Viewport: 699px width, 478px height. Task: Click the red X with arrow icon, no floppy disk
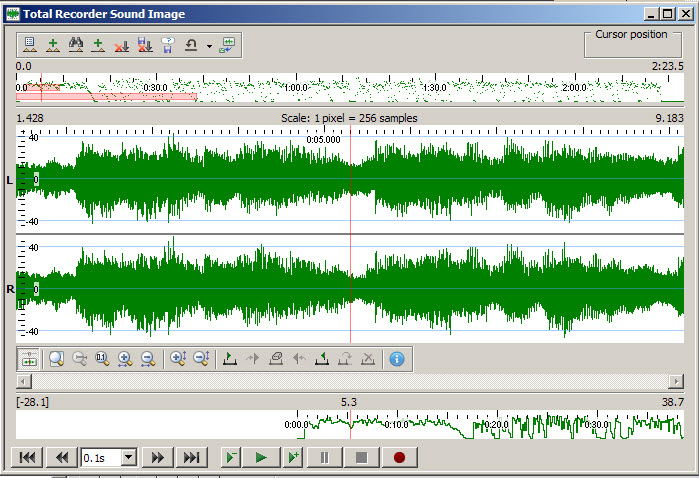coord(121,45)
